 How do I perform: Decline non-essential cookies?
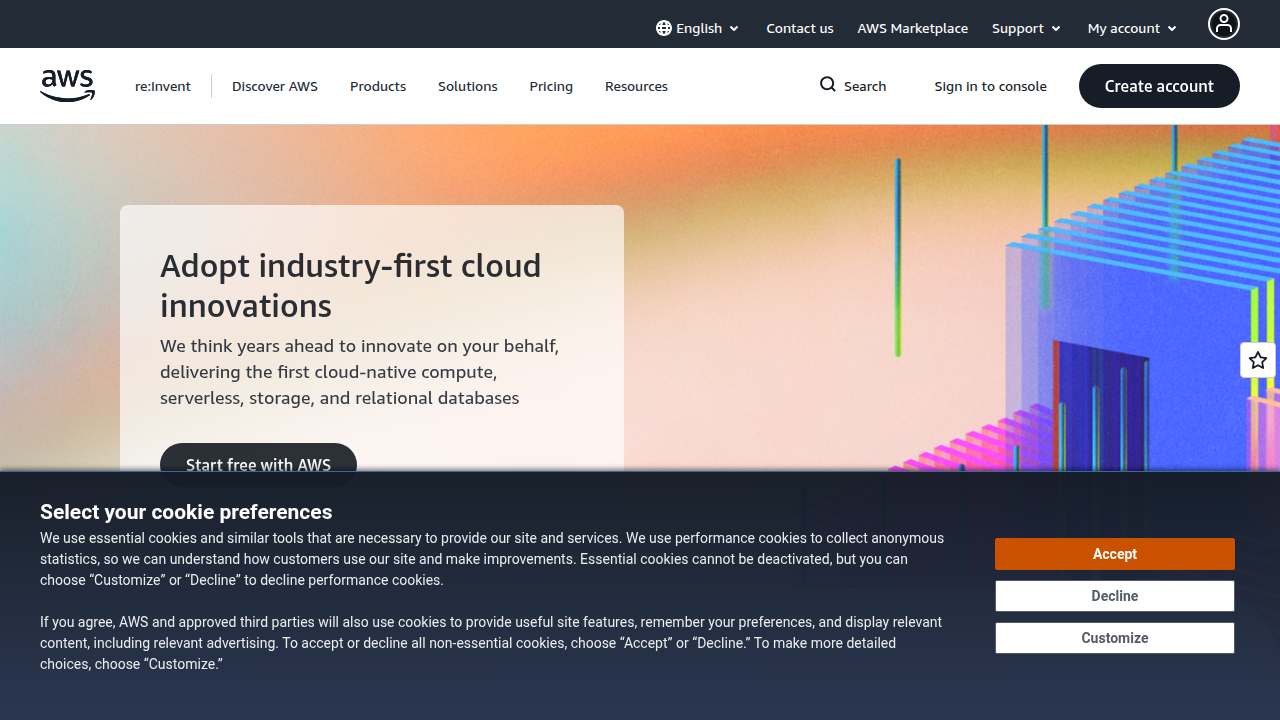coord(1115,596)
